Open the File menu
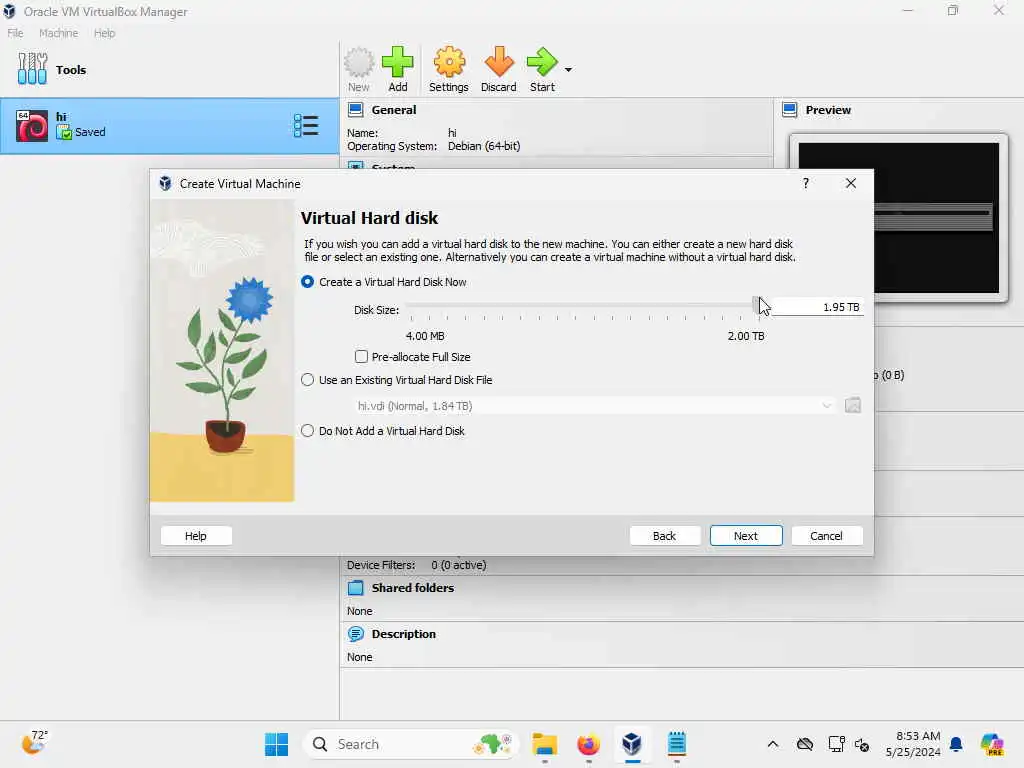Image resolution: width=1024 pixels, height=768 pixels. [x=15, y=33]
